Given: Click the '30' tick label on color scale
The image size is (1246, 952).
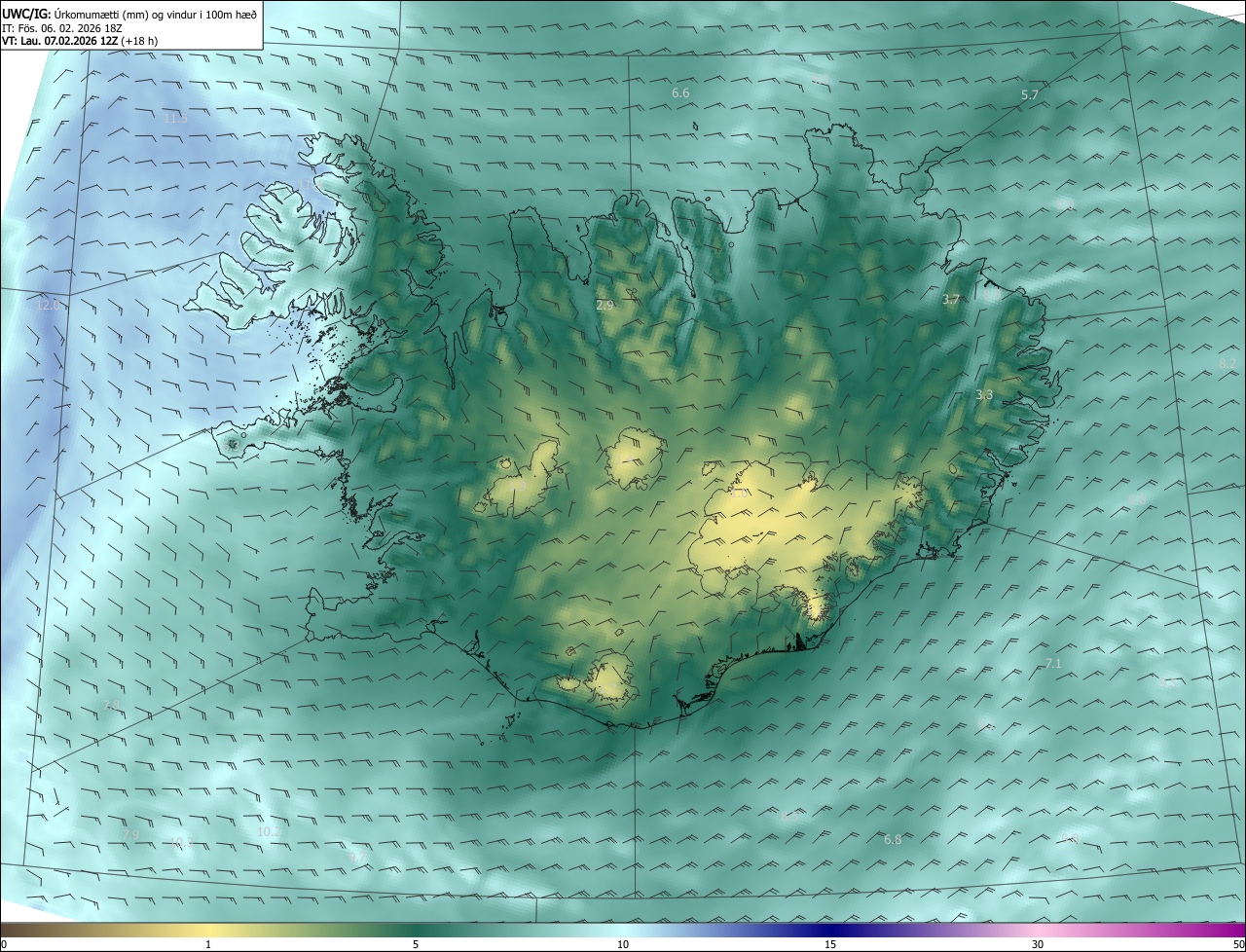Looking at the screenshot, I should click(1038, 944).
